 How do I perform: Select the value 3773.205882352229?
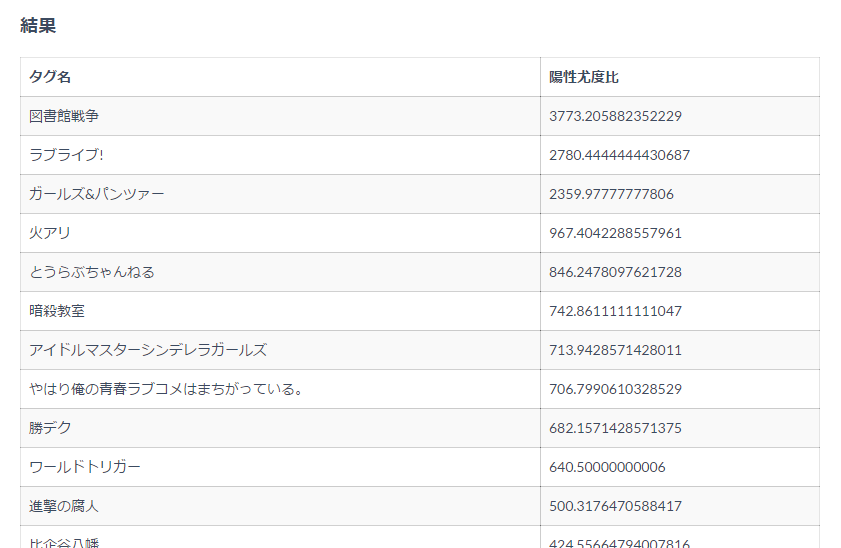tap(615, 116)
